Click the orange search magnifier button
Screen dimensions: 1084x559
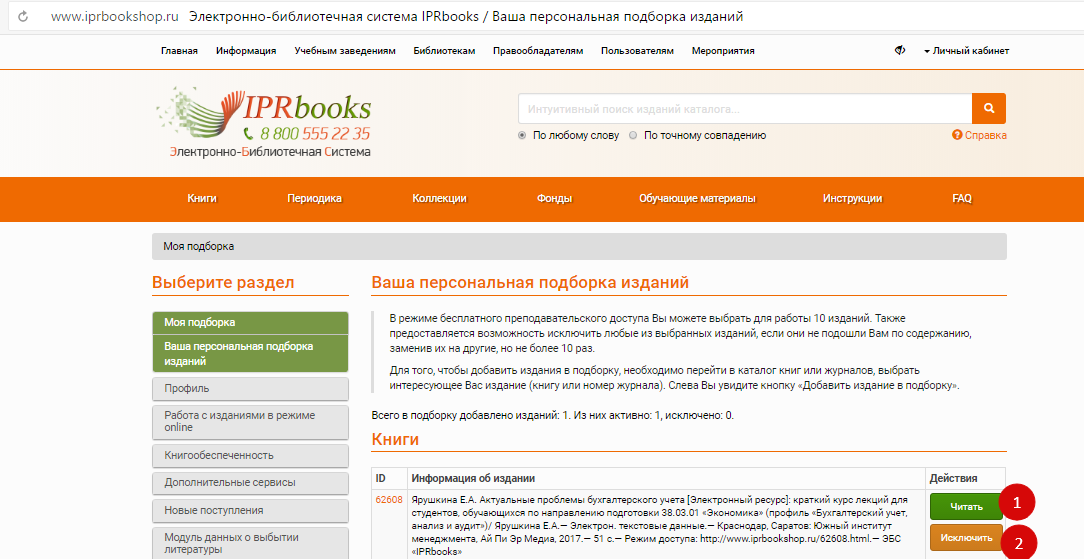pyautogui.click(x=988, y=108)
